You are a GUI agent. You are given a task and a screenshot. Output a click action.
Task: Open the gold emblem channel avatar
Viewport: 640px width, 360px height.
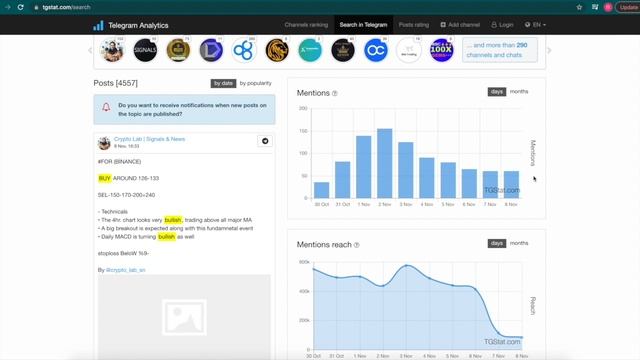pyautogui.click(x=178, y=50)
